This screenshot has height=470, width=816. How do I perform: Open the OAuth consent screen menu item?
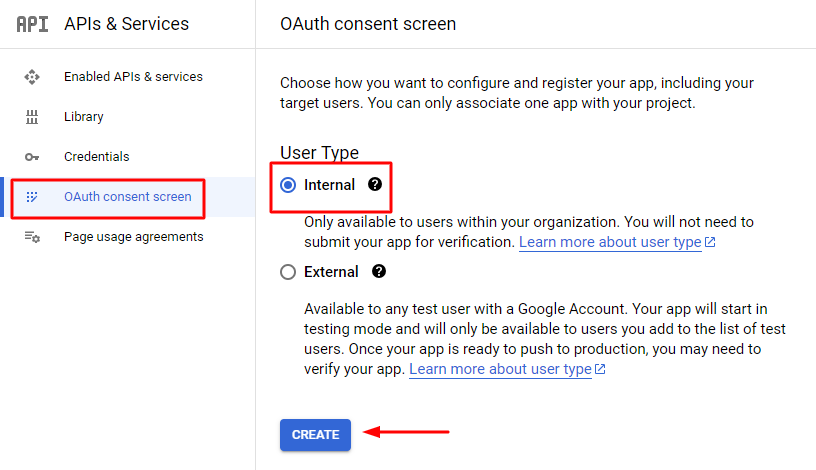(x=128, y=197)
